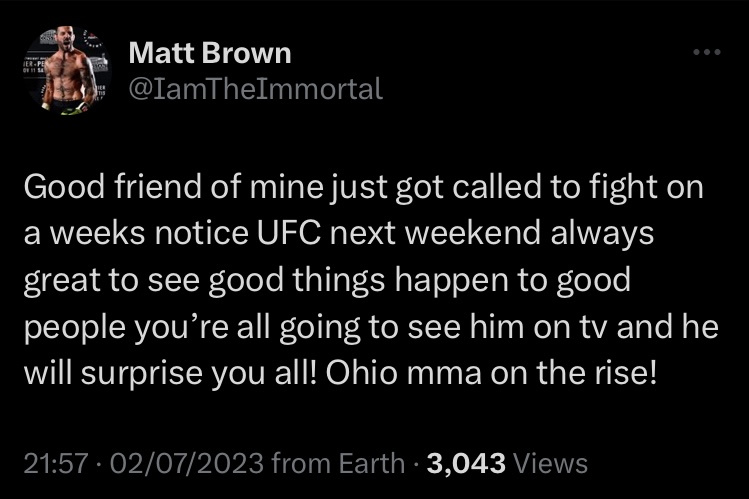Select the word 'people' starting the fourth line
The height and width of the screenshot is (499, 749).
74,328
